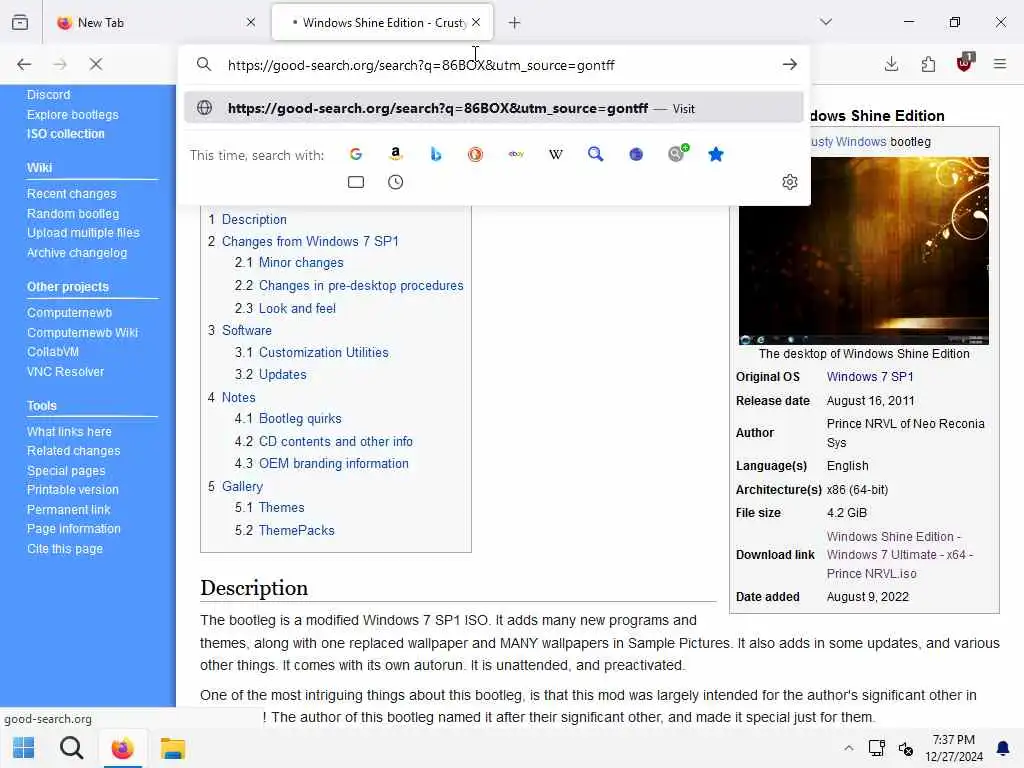Open Explore bootlegs sidebar link
1024x768 pixels.
pyautogui.click(x=72, y=114)
